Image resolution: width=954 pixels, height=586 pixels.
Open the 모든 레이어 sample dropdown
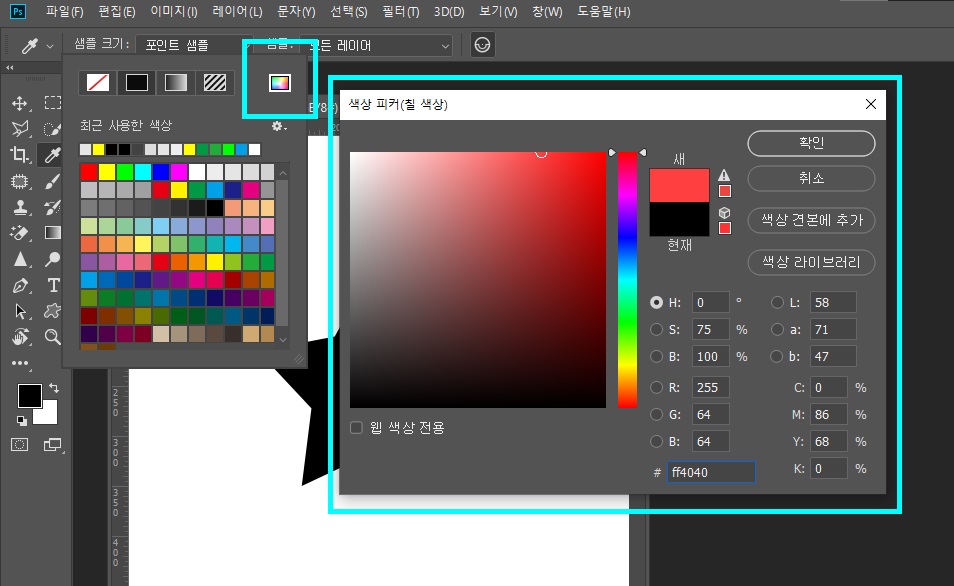click(377, 45)
